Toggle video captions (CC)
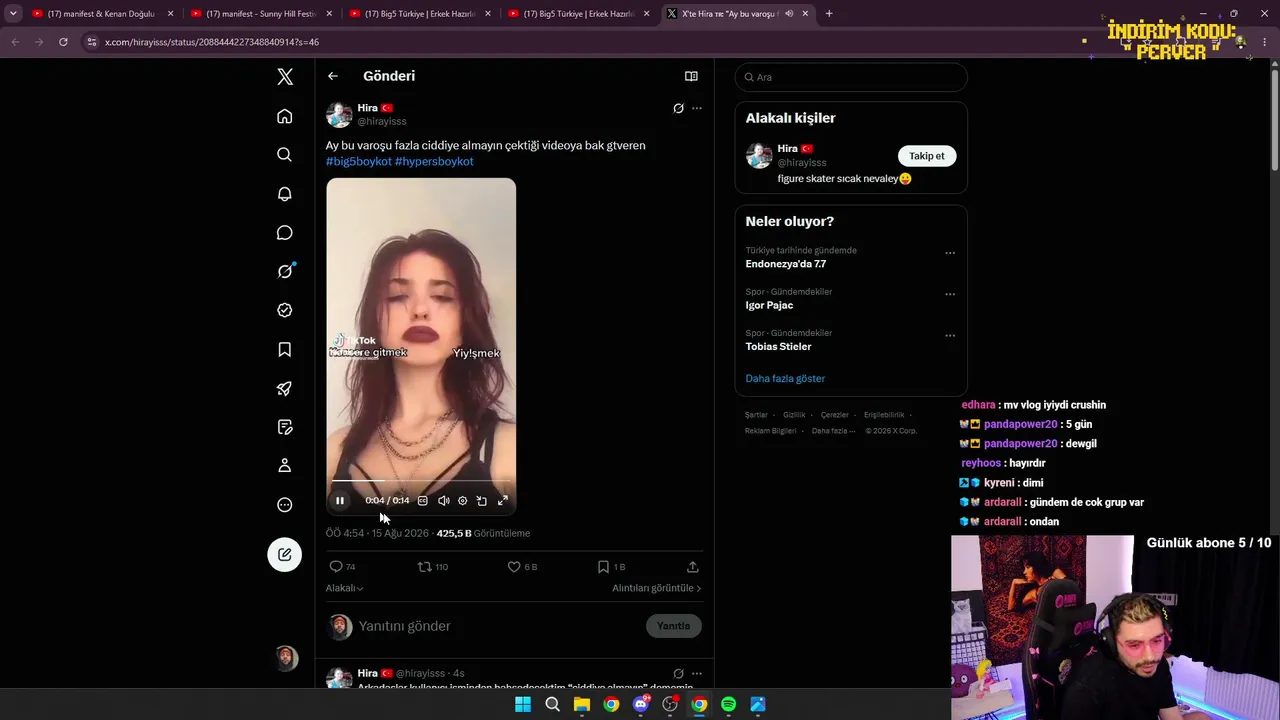 (x=423, y=501)
